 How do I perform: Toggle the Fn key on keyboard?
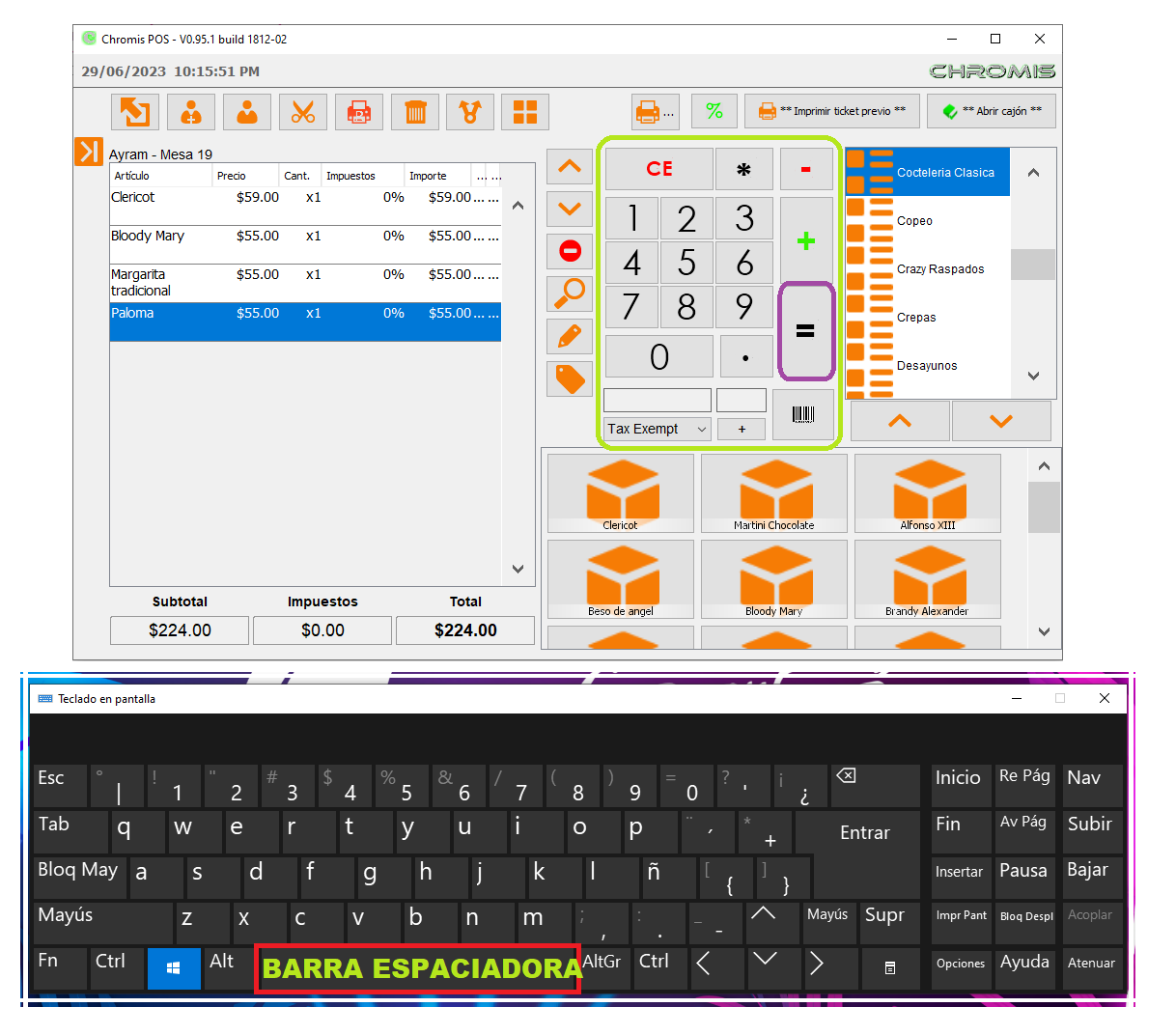click(60, 968)
